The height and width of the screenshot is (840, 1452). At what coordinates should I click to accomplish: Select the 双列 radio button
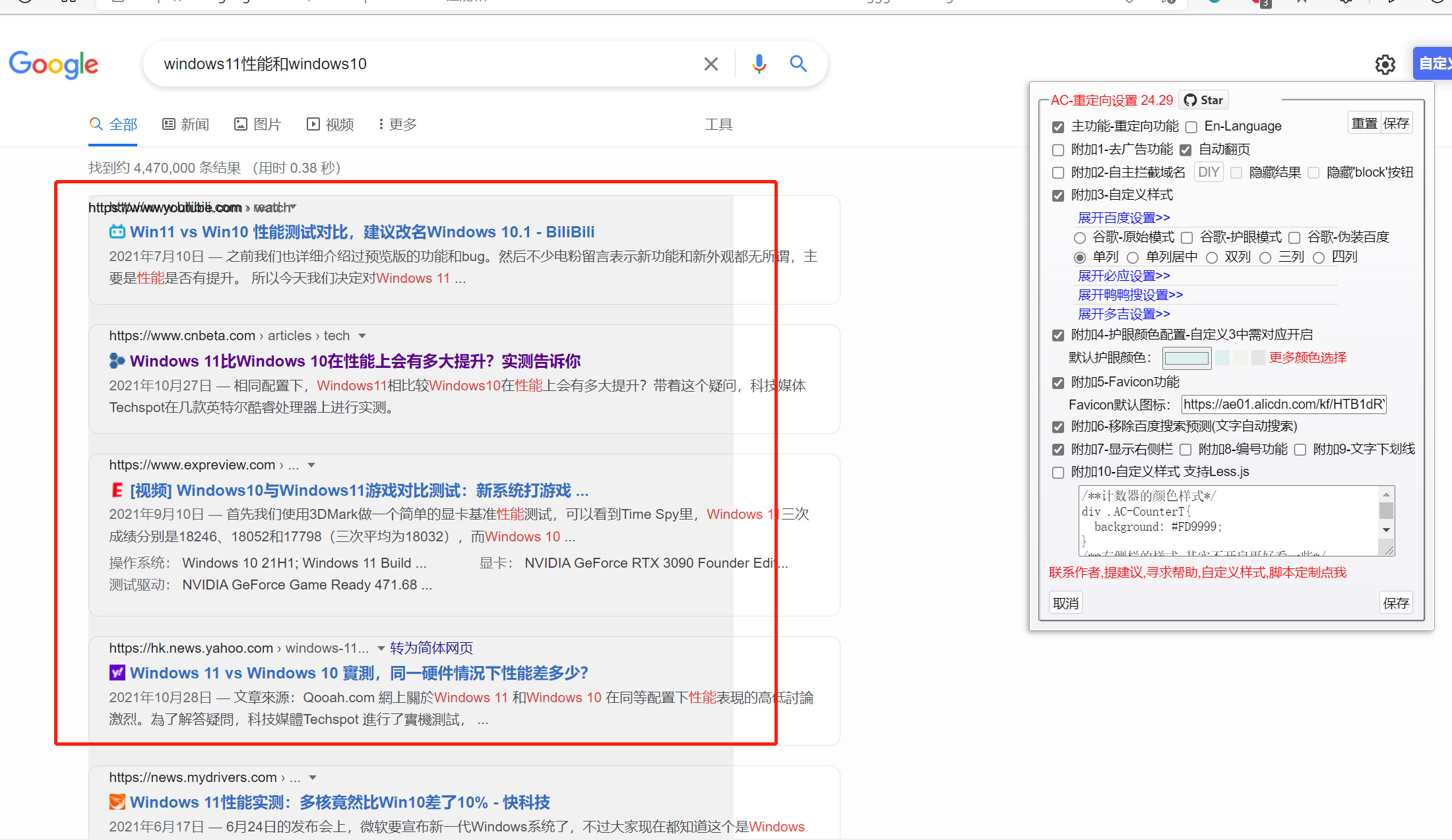(x=1211, y=258)
